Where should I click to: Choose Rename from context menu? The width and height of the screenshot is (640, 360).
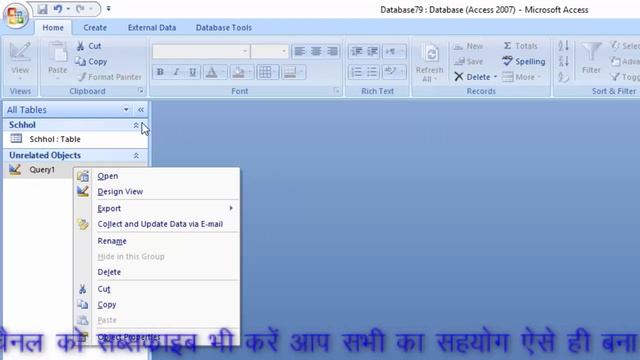157,241
